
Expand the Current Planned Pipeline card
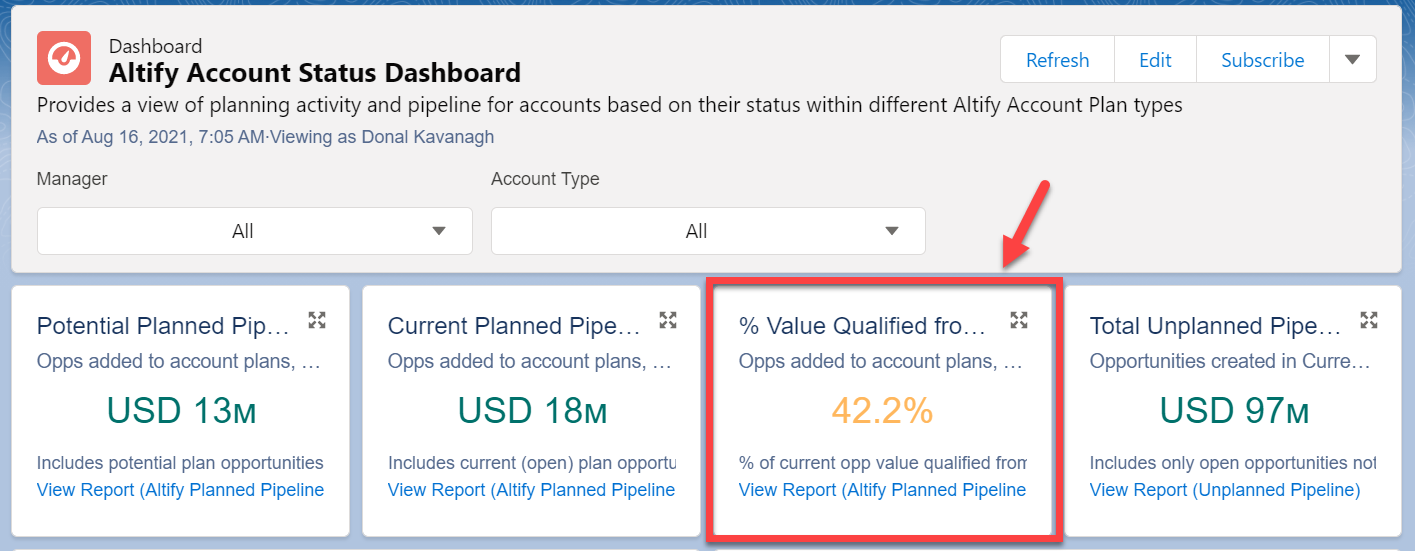(x=668, y=320)
